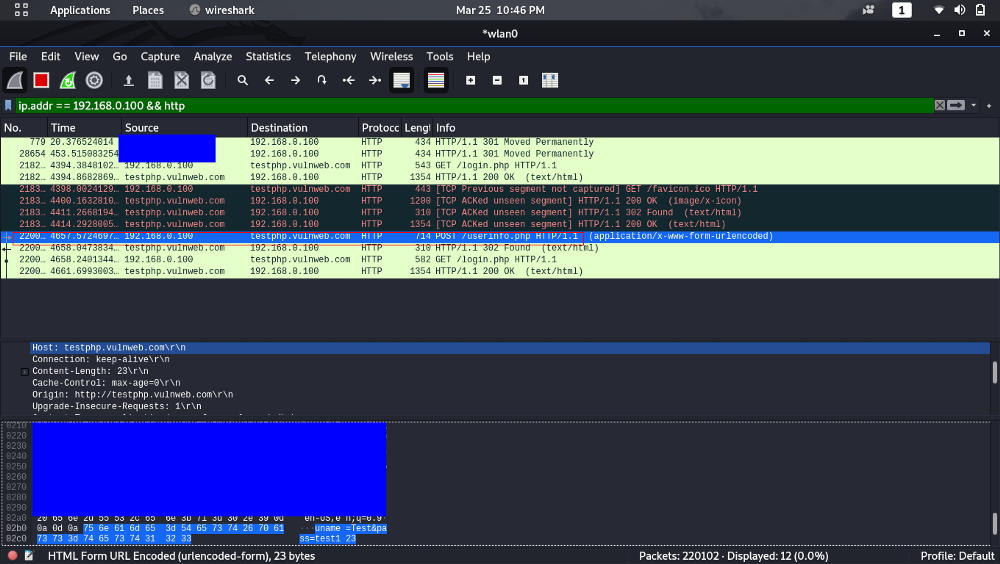Click the display filter input field
The image size is (1000, 564).
click(x=474, y=105)
